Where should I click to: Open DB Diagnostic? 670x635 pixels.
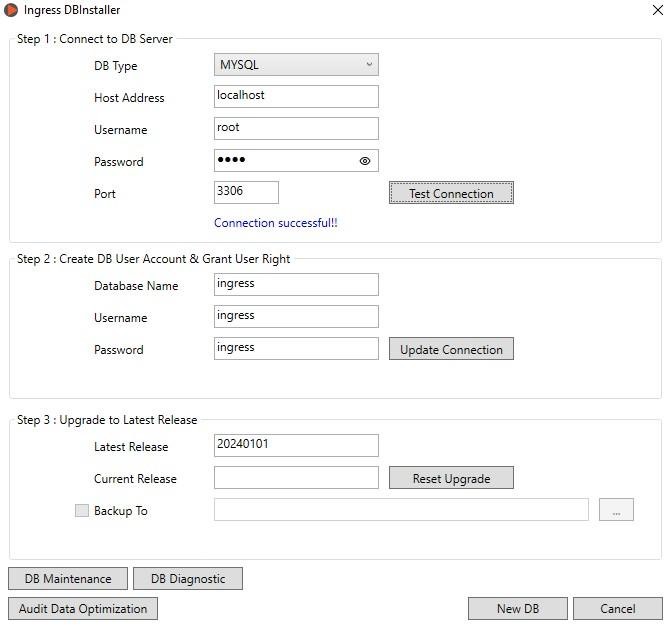point(188,579)
